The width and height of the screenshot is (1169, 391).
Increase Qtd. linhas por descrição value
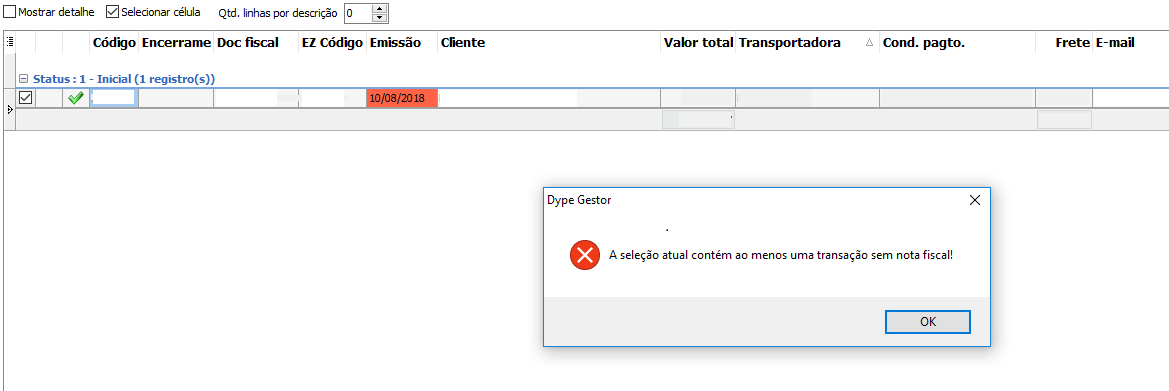pos(379,8)
